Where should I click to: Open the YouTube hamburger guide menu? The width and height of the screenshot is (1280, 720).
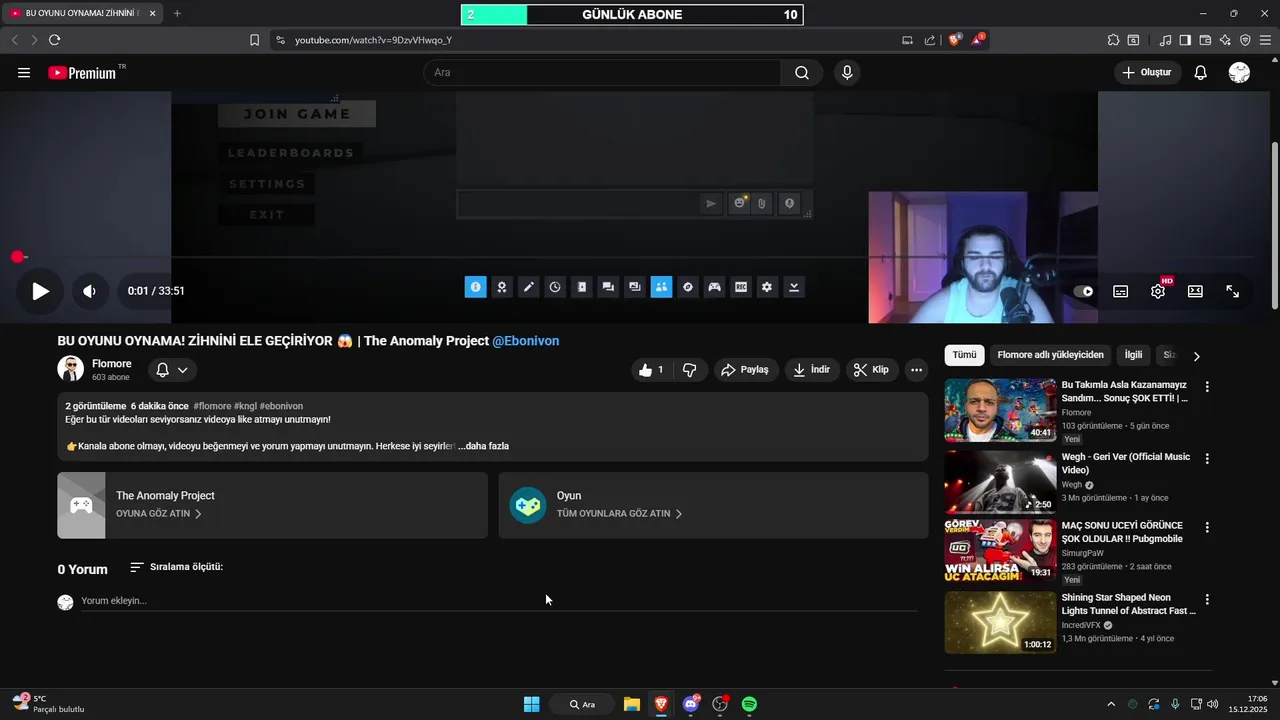[x=24, y=73]
